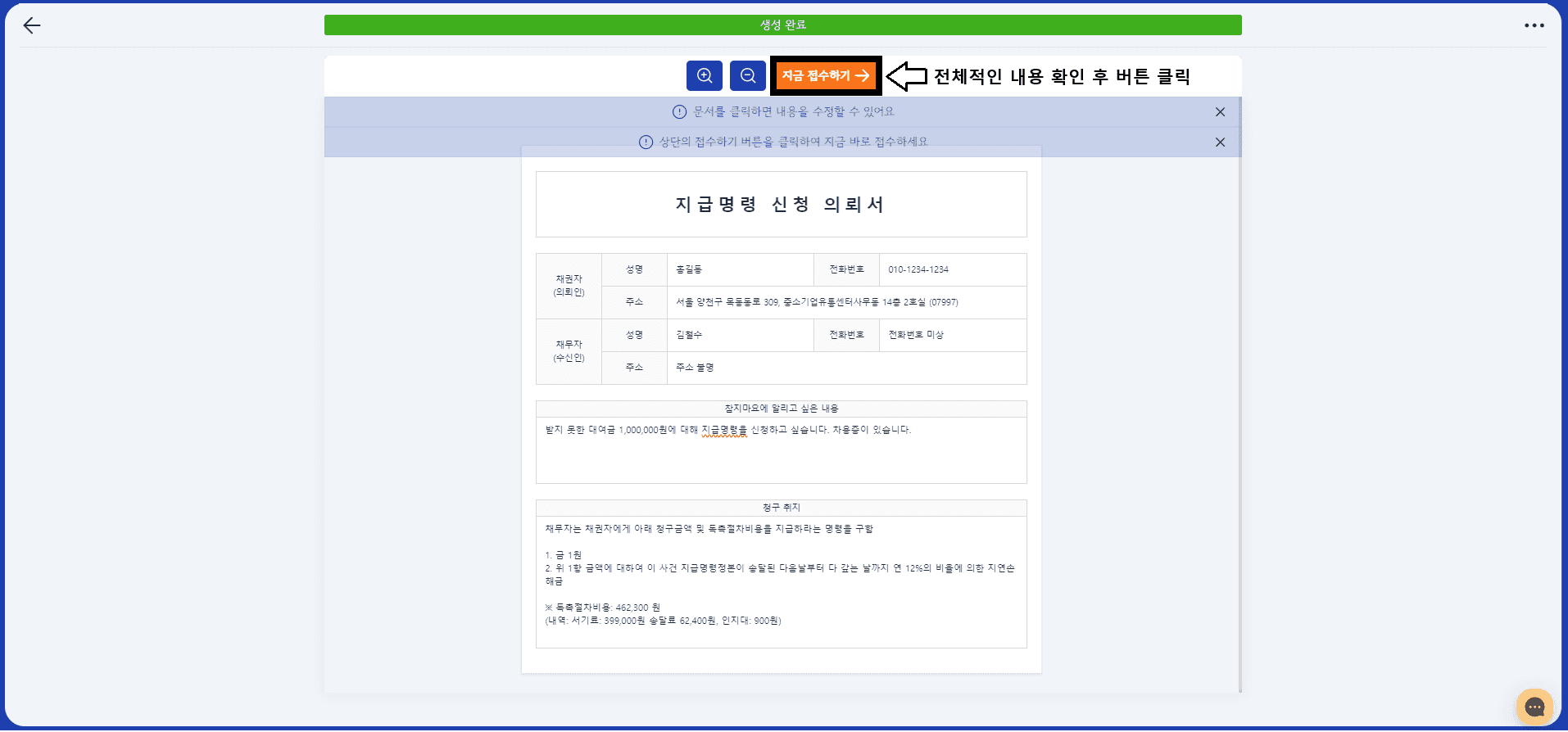Open the chat support bubble
1568x732 pixels.
point(1534,707)
